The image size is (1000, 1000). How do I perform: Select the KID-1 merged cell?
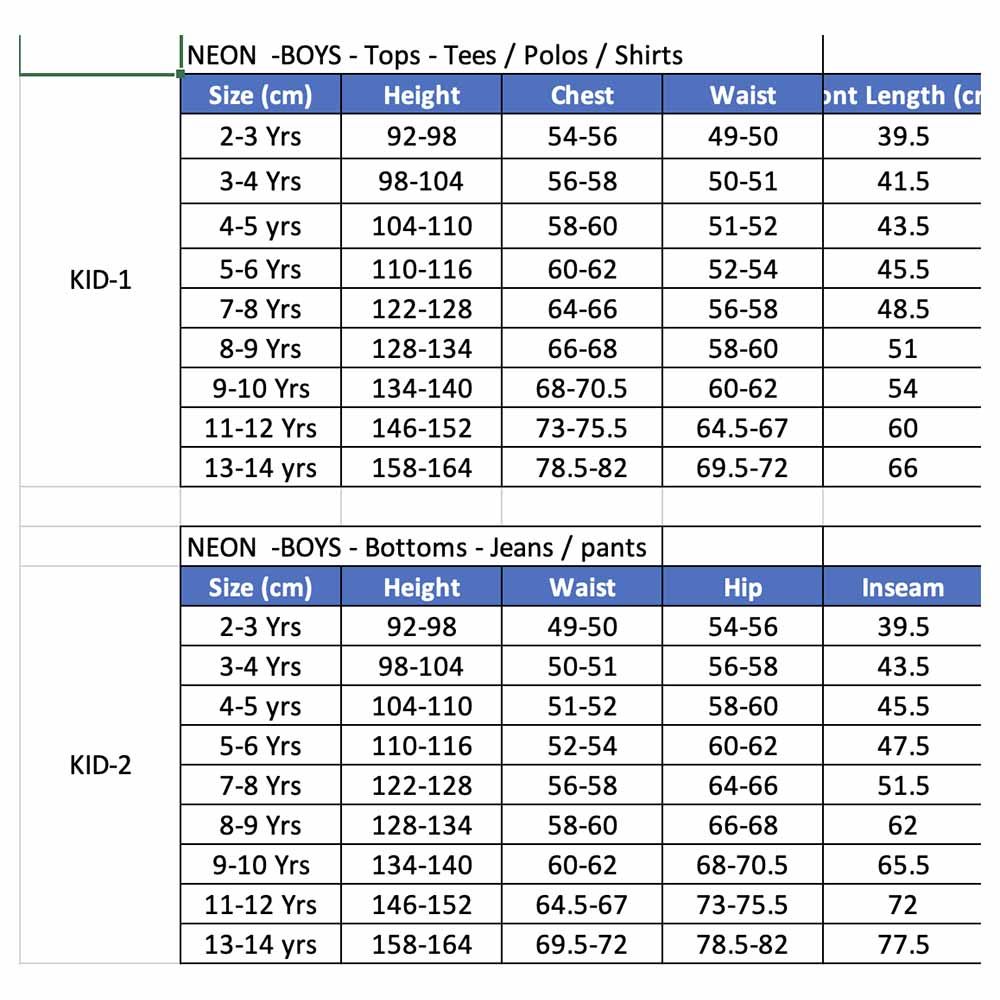click(x=100, y=281)
